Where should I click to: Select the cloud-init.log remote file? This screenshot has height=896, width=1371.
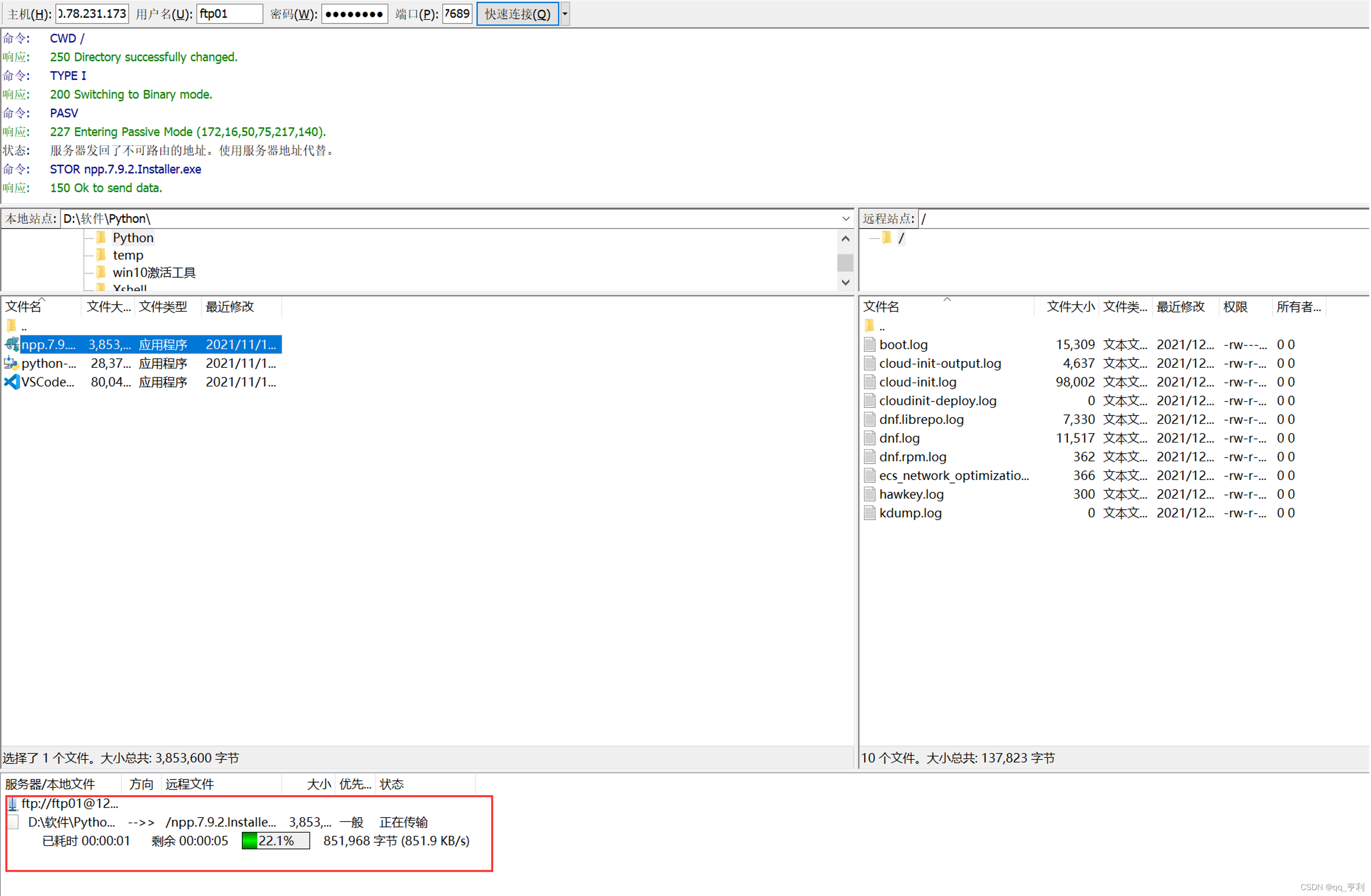point(918,383)
